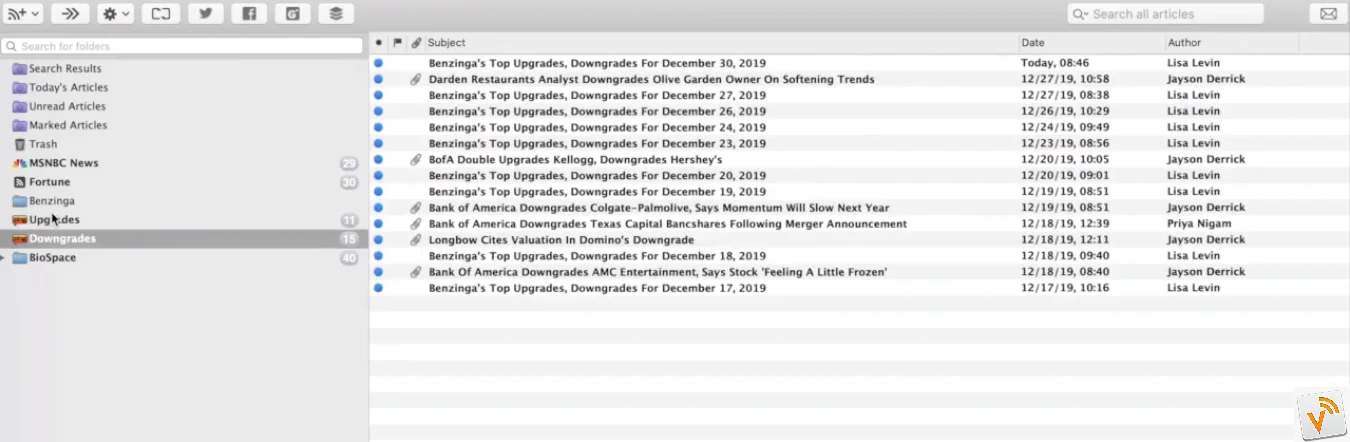Click paperclip icon on AMC Entertainment article
This screenshot has height=442, width=1350.
click(x=416, y=272)
